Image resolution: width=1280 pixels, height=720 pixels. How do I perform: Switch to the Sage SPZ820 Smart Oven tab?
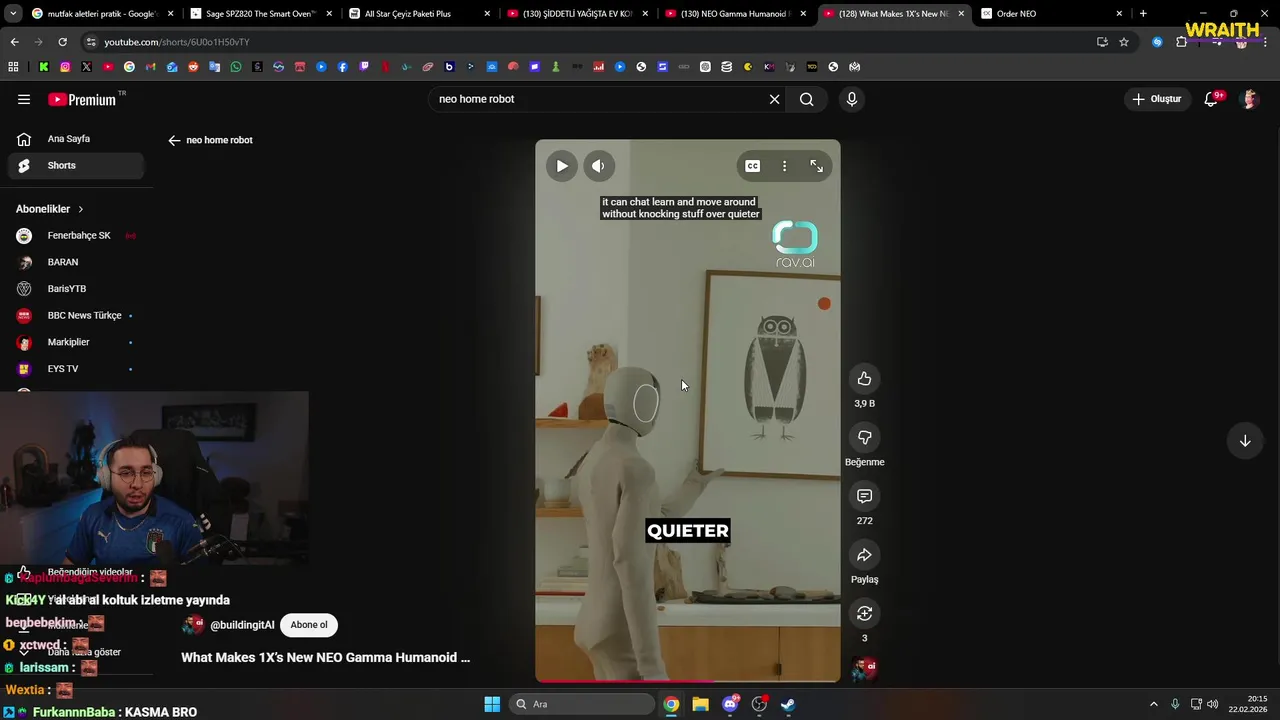click(261, 14)
